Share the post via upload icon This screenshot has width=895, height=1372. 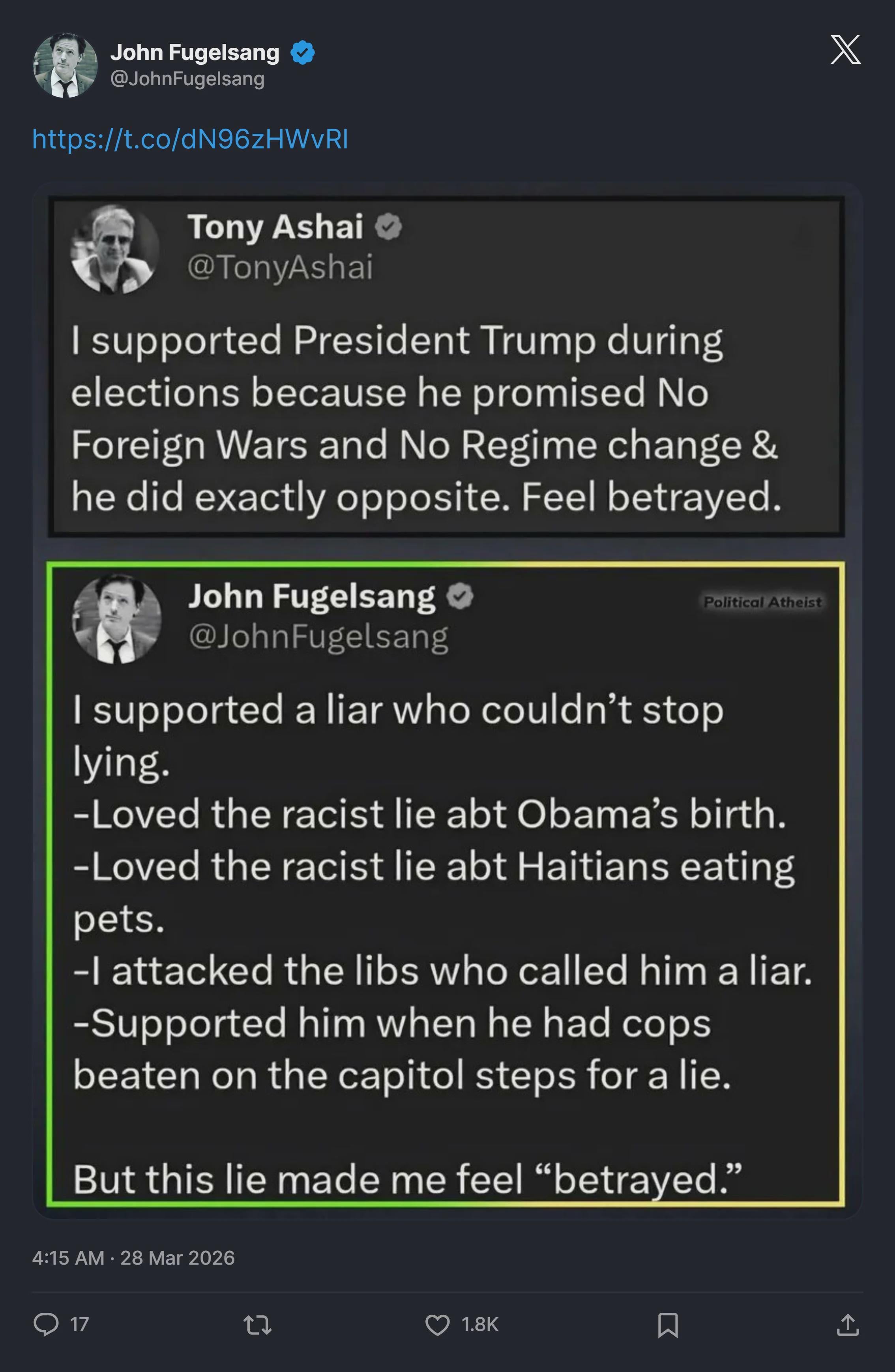click(847, 1324)
